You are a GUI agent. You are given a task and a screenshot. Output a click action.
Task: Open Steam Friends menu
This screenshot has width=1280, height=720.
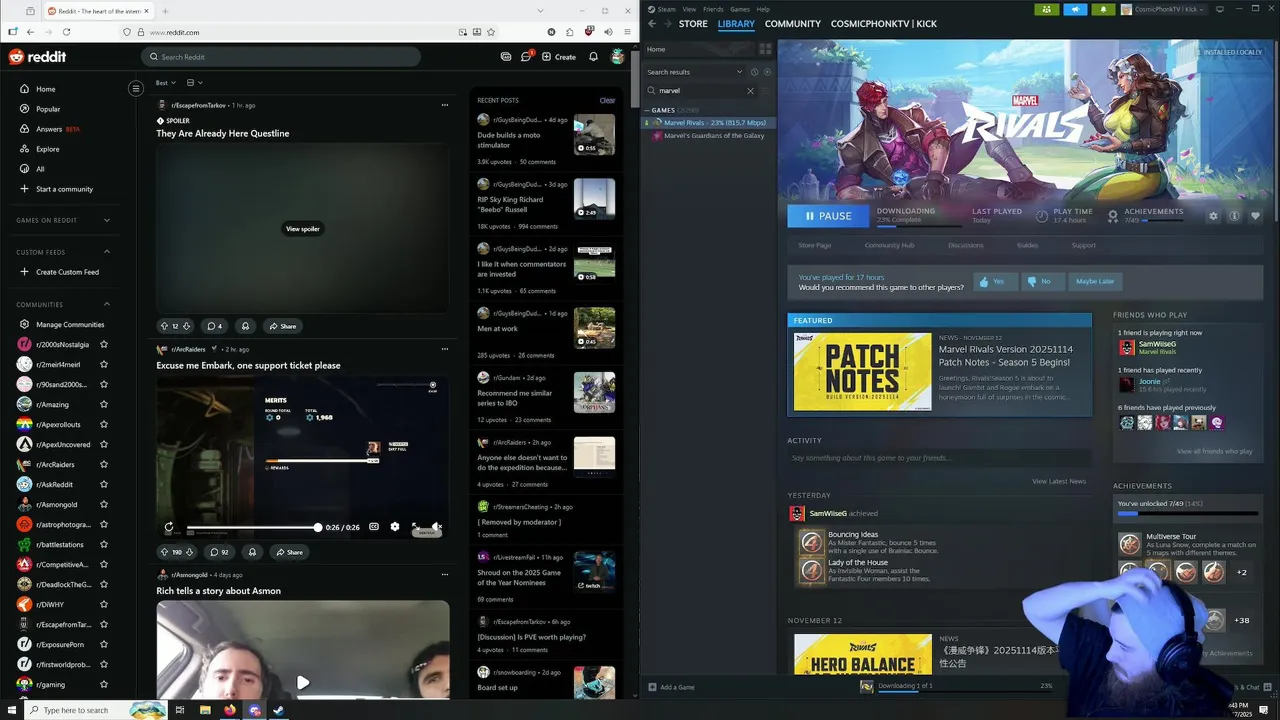(x=713, y=9)
